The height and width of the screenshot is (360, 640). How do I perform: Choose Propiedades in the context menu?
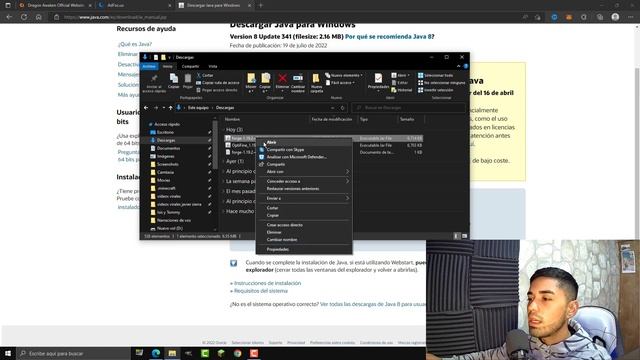click(304, 249)
